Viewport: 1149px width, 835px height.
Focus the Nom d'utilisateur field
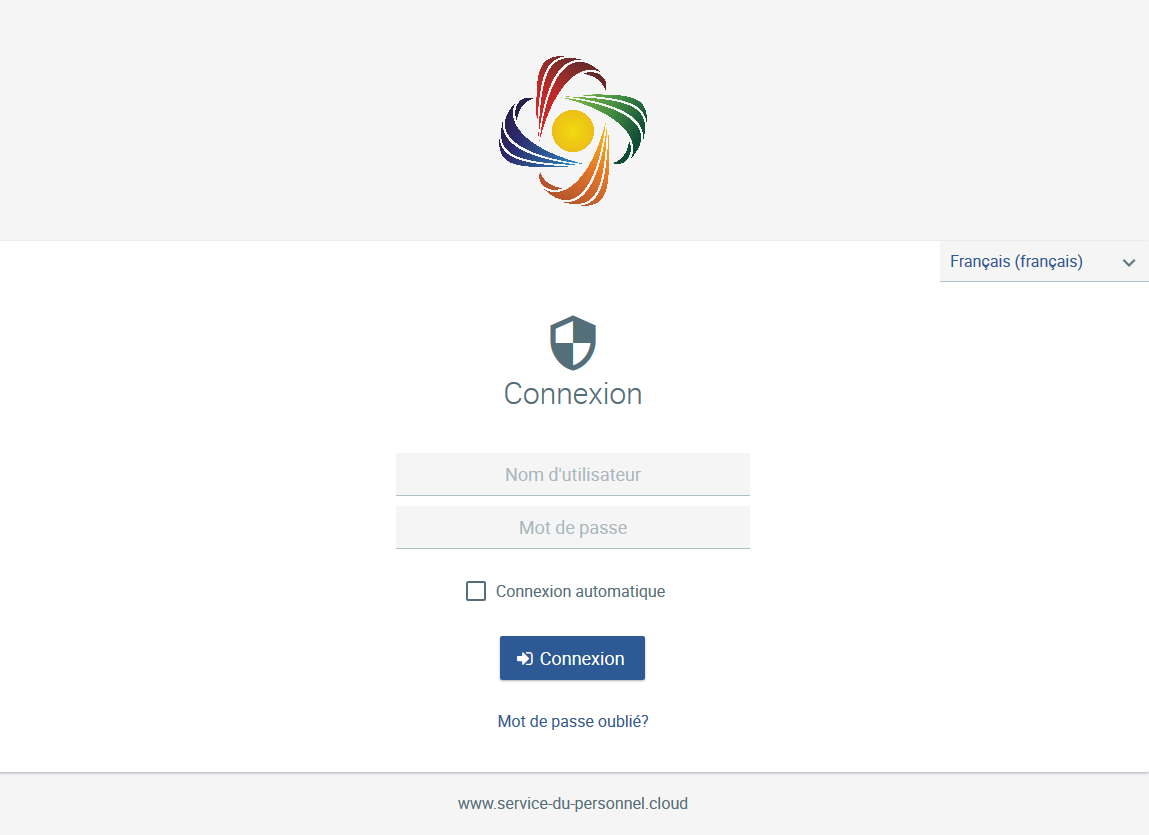click(573, 474)
